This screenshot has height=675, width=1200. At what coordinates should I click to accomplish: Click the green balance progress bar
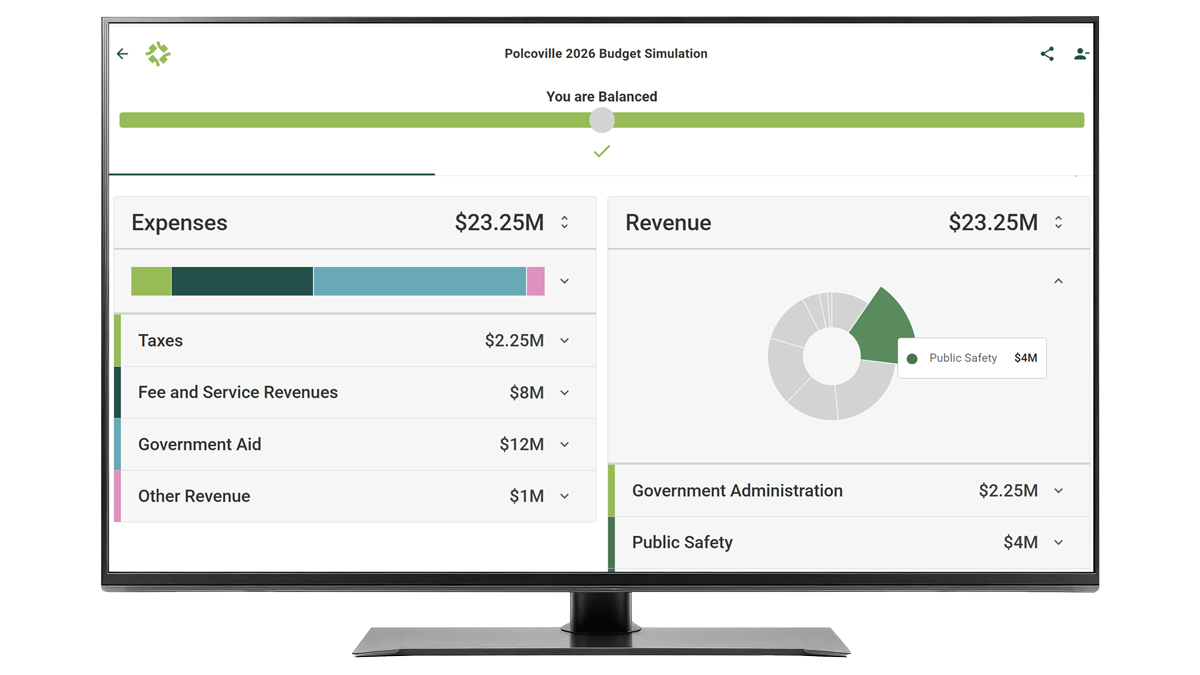pyautogui.click(x=601, y=120)
